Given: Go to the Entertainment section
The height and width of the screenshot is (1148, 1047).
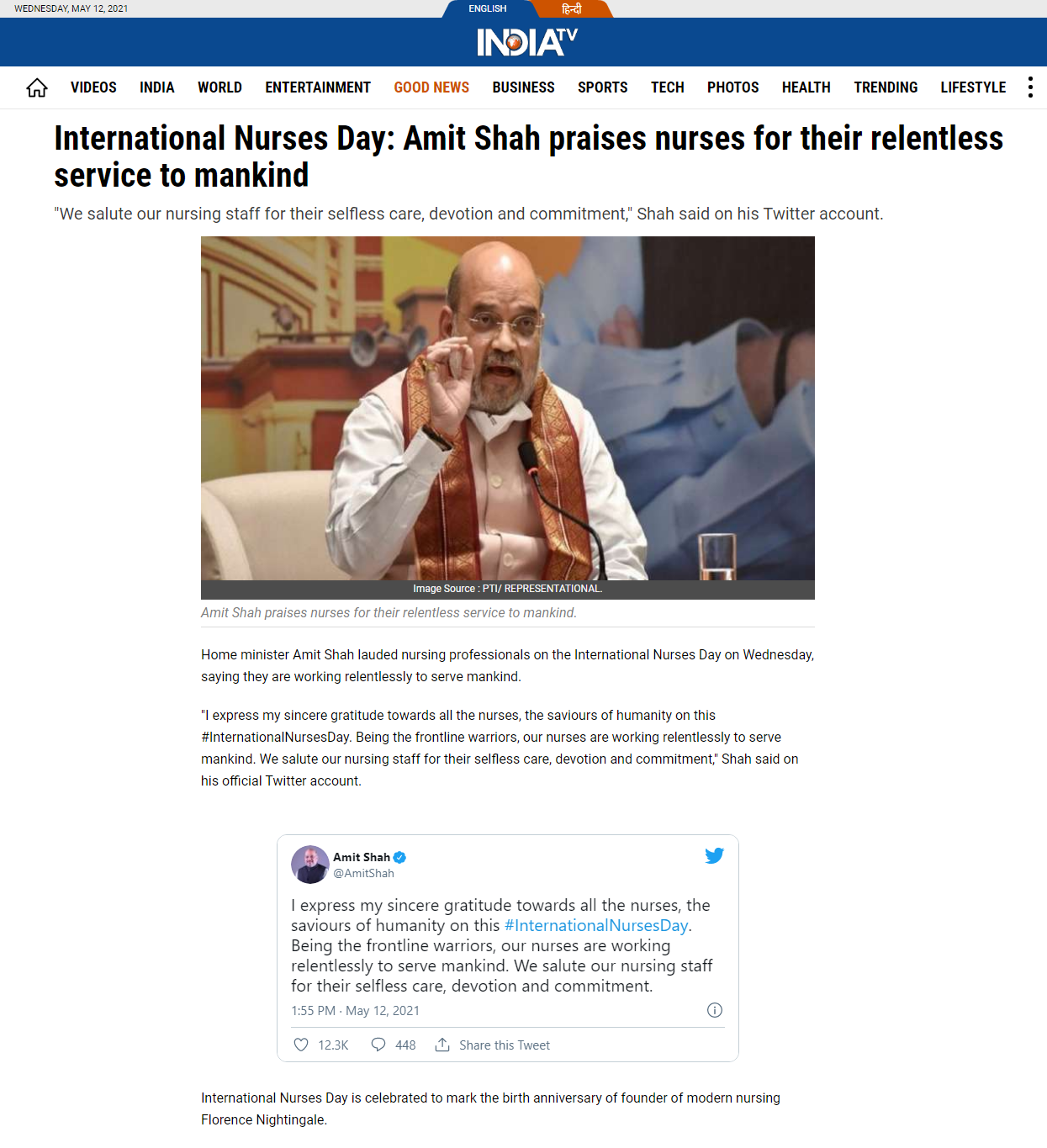Looking at the screenshot, I should (318, 87).
